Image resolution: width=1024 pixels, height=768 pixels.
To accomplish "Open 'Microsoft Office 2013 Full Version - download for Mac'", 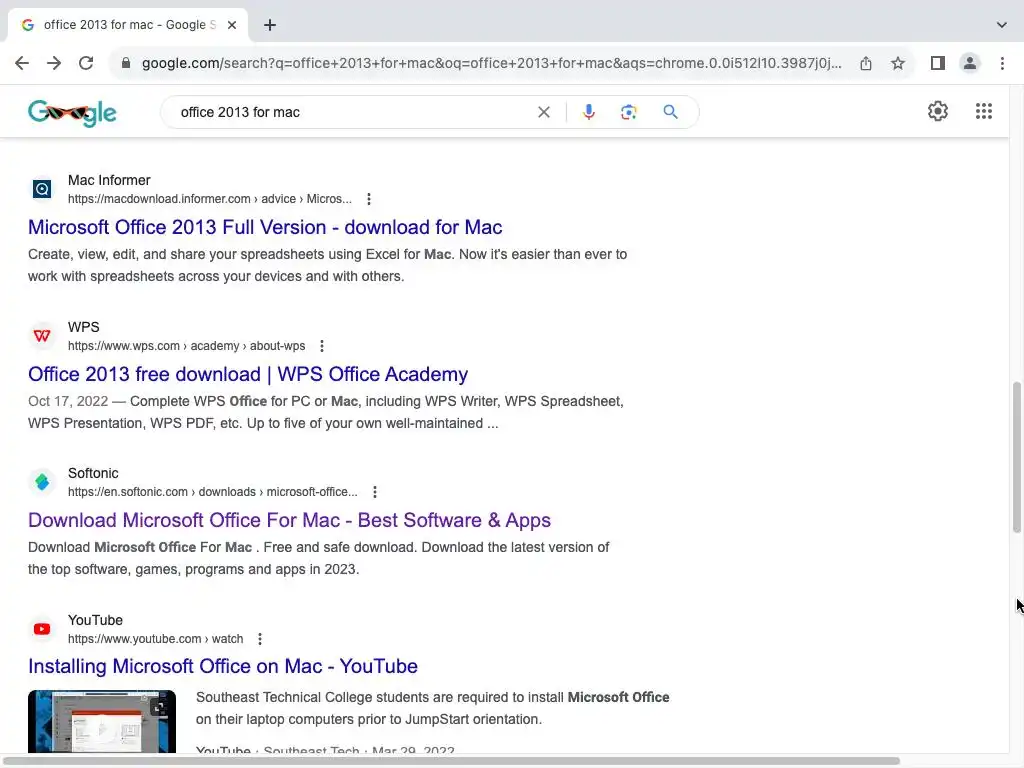I will coord(265,227).
